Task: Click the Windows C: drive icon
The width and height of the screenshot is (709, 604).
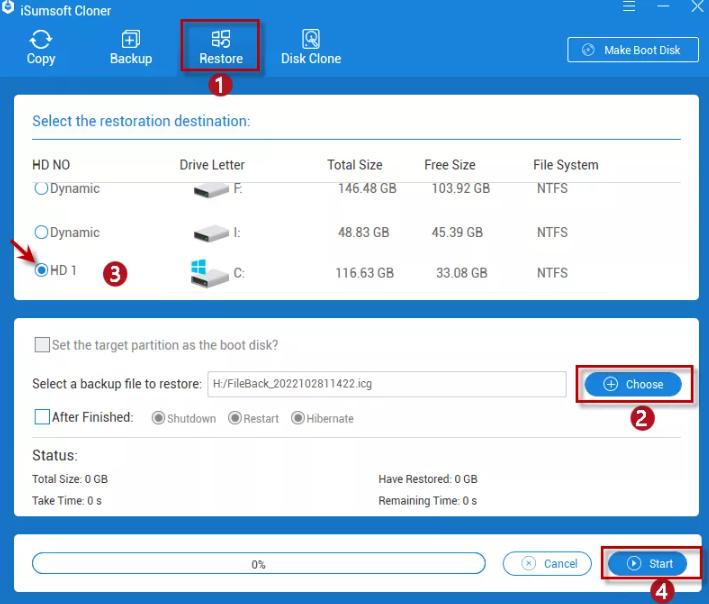Action: [209, 274]
